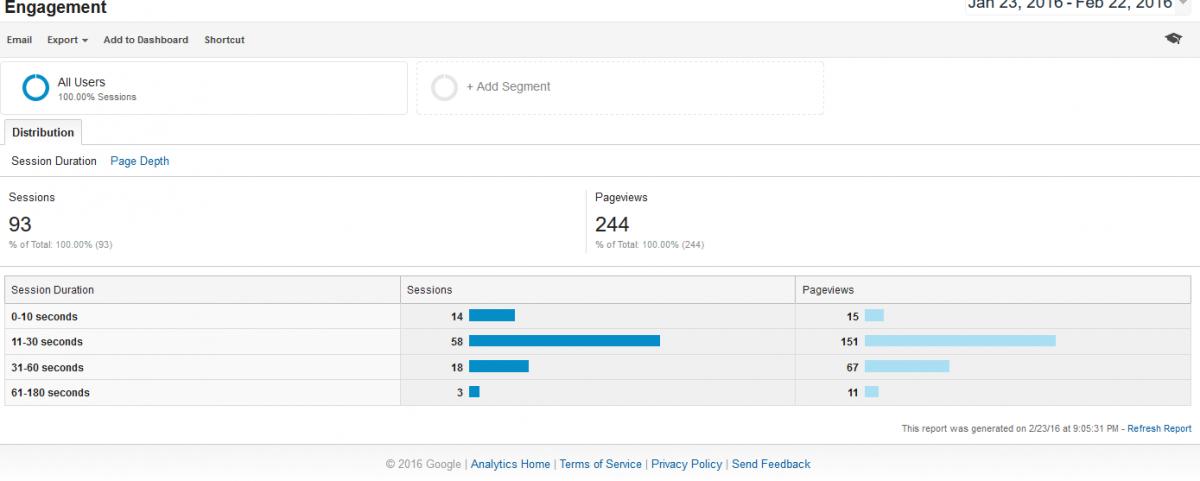The height and width of the screenshot is (481, 1200).
Task: Click the sessions value 14
Action: coord(457,316)
